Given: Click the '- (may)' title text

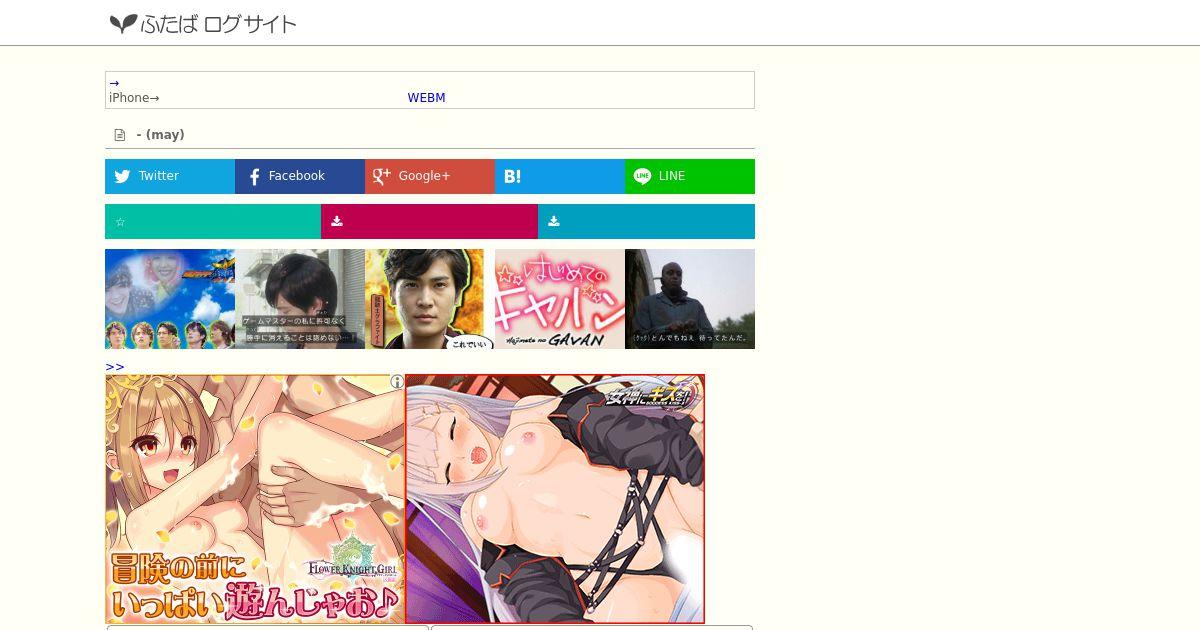Looking at the screenshot, I should click(x=160, y=135).
